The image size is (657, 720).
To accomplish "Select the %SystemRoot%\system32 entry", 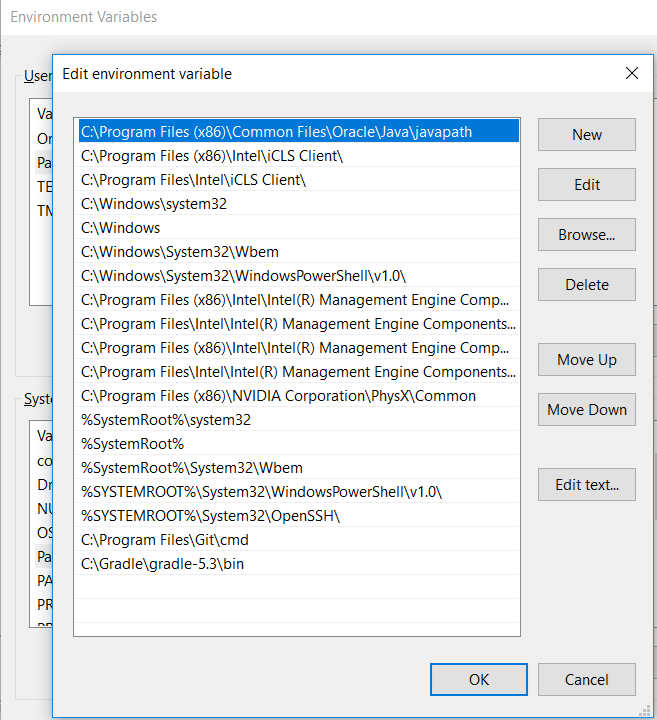I will point(298,420).
